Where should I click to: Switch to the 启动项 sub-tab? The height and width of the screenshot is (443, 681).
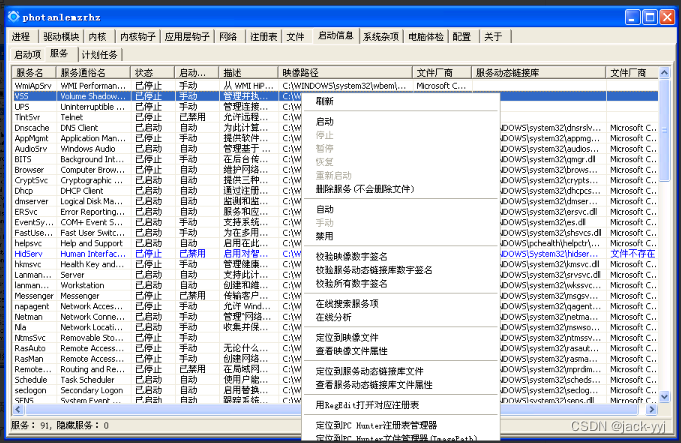tap(27, 55)
